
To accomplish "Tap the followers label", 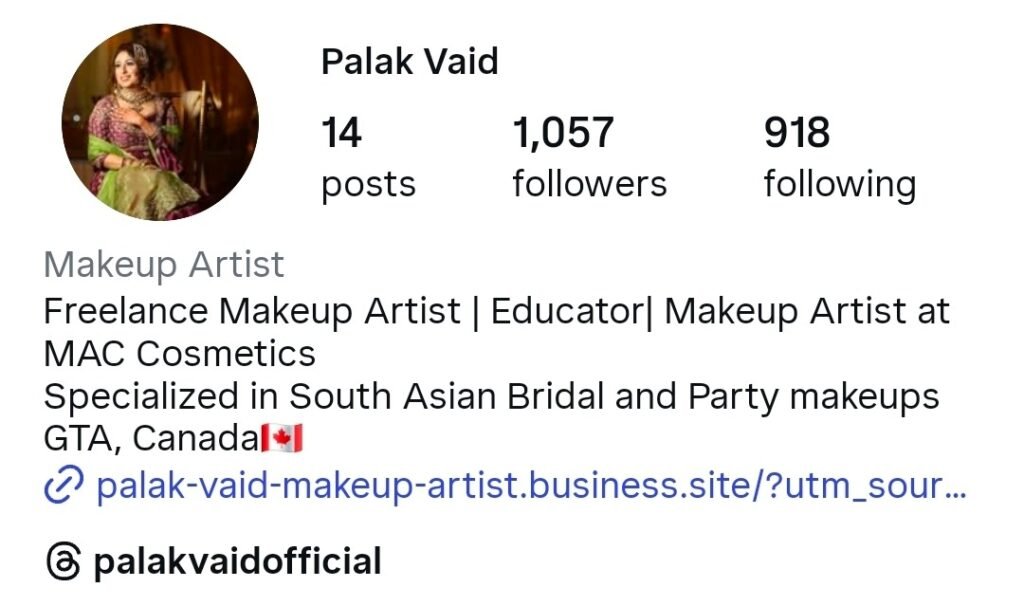I will coord(589,183).
